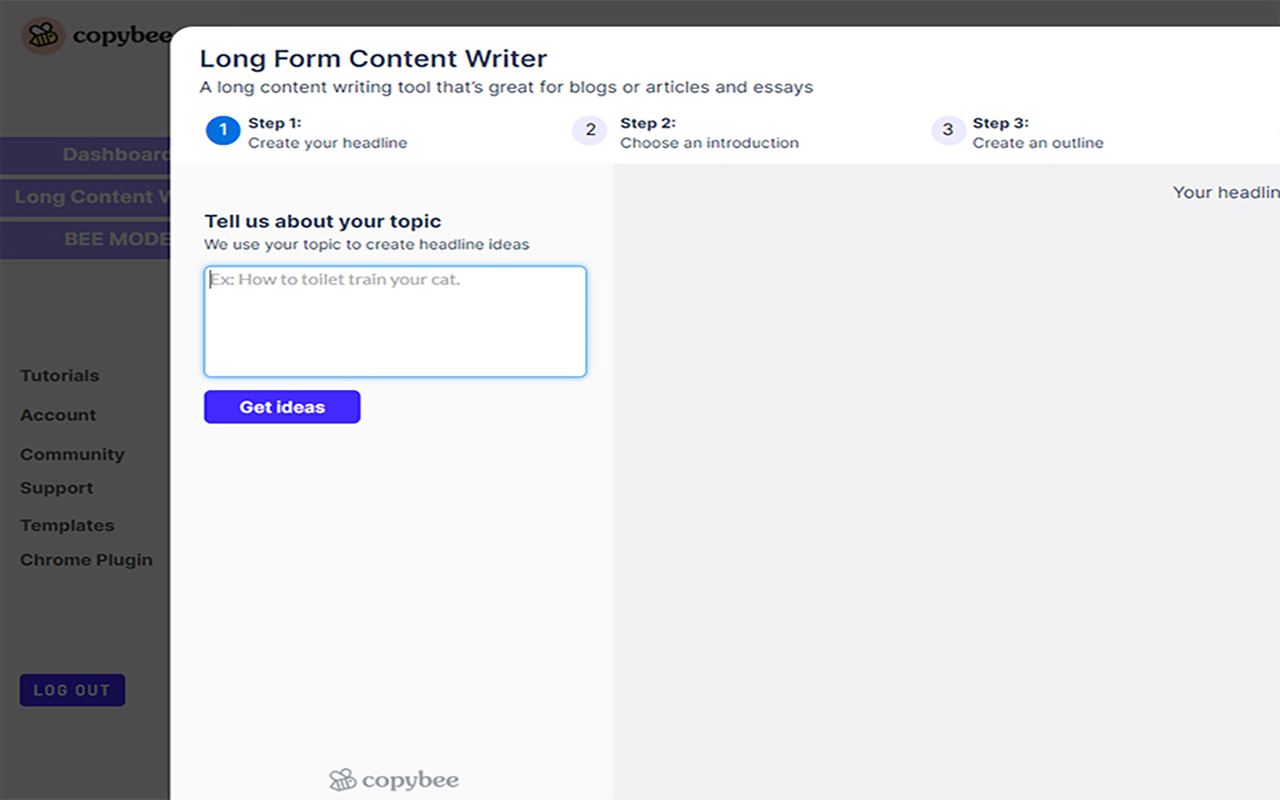Image resolution: width=1280 pixels, height=800 pixels.
Task: Select the Step 1 circle indicator
Action: coord(222,130)
